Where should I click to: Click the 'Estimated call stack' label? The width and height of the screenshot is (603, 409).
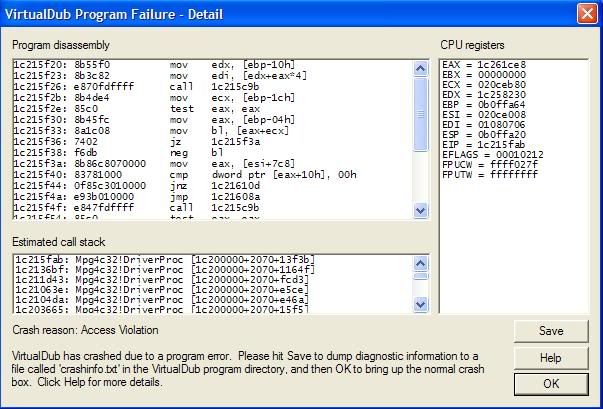pos(59,242)
